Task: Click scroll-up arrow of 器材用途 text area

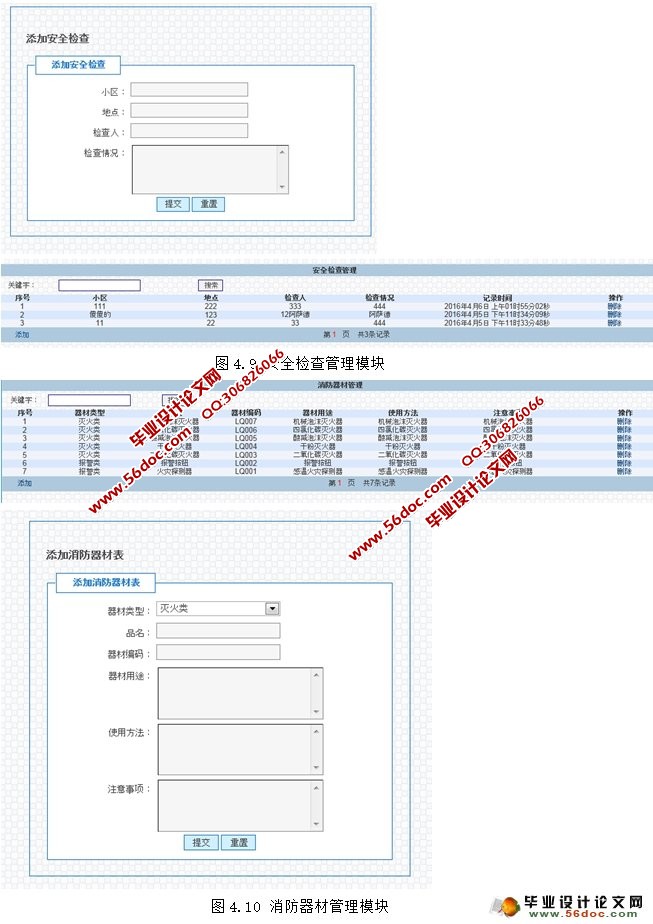Action: click(x=316, y=675)
